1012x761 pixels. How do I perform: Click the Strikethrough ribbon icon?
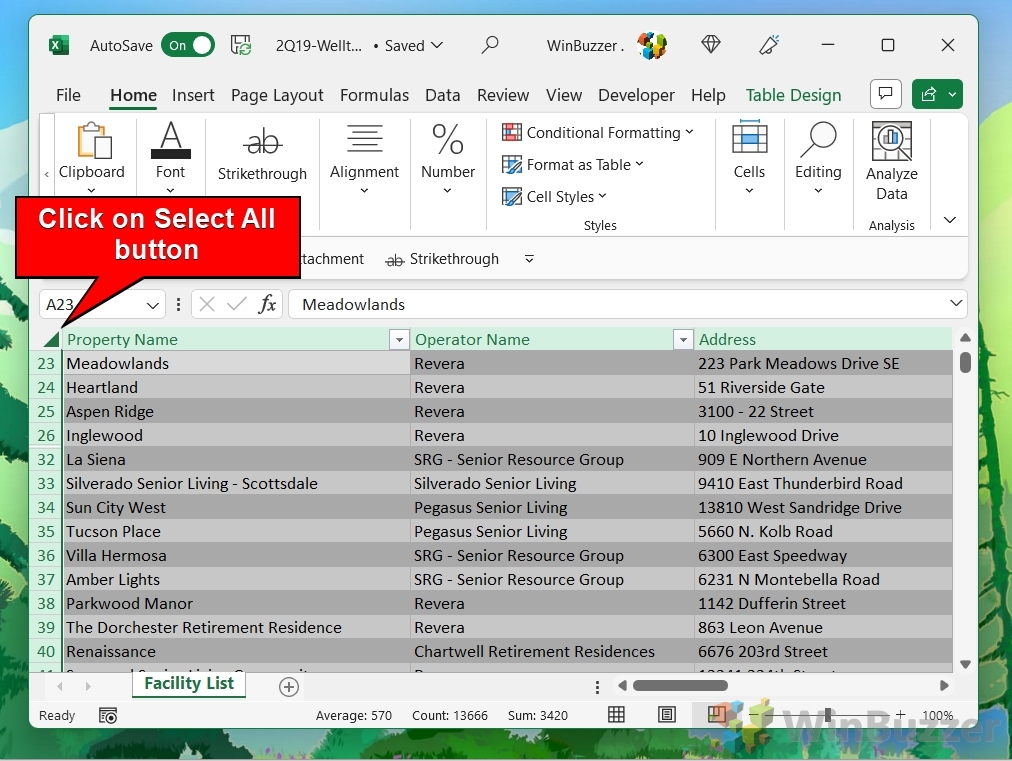[x=262, y=142]
